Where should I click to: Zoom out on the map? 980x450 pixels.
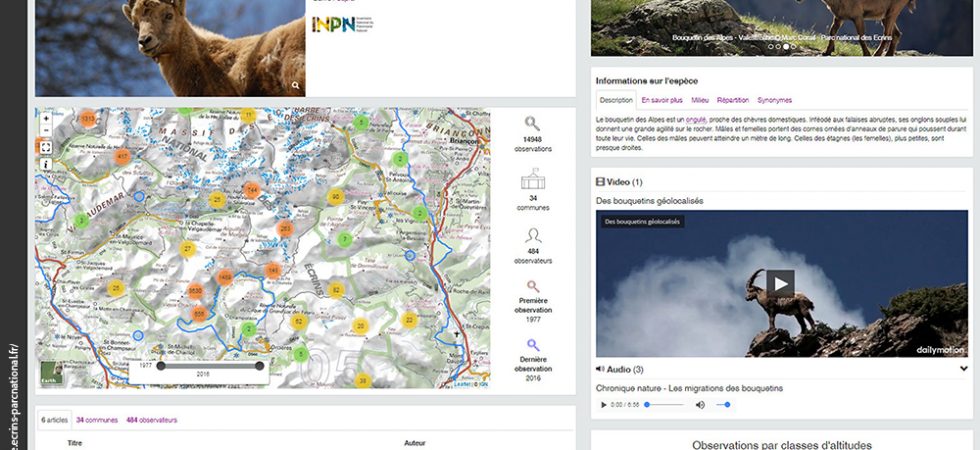tap(46, 131)
